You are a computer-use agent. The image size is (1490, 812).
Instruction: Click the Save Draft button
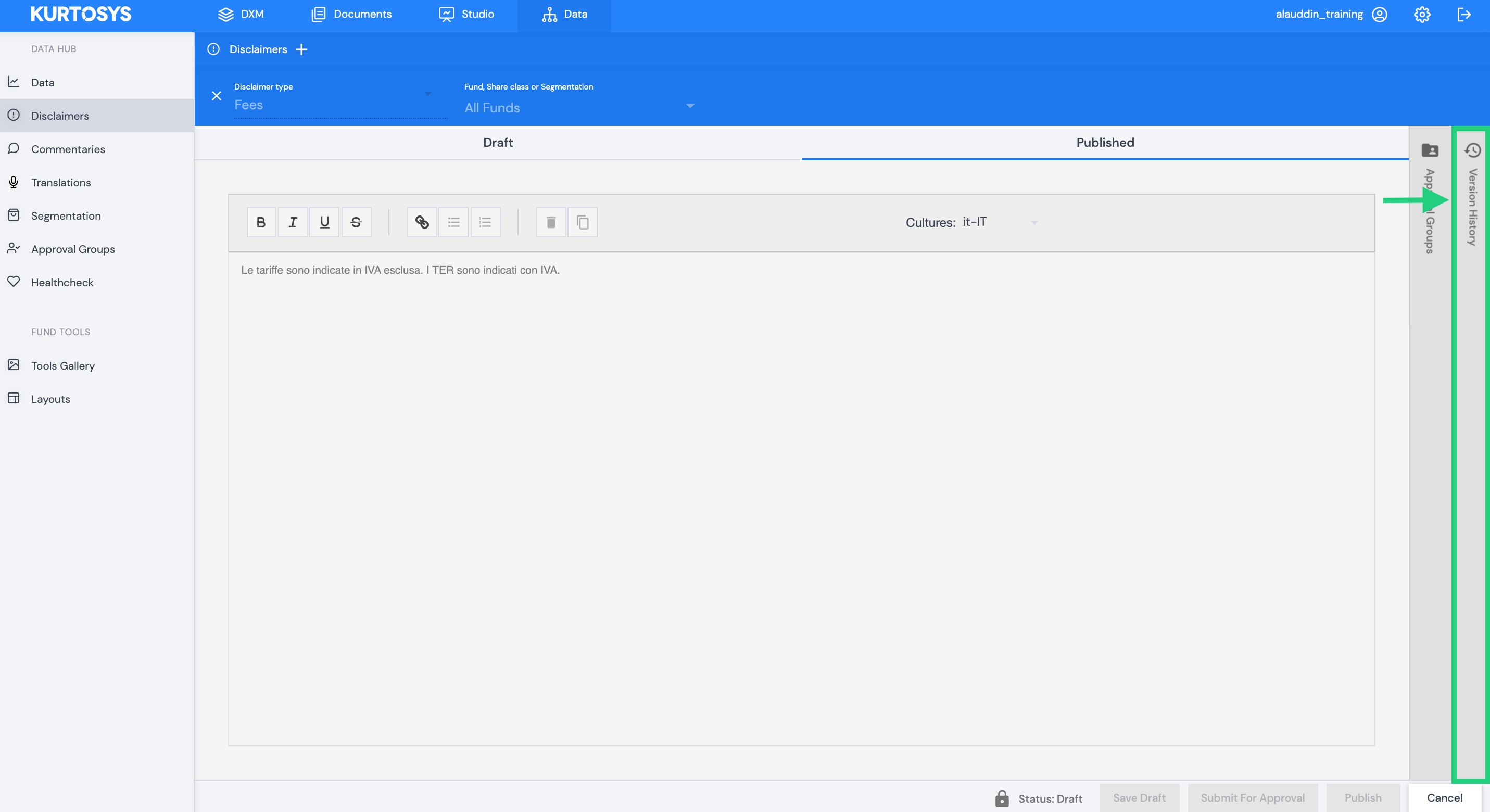coord(1139,798)
